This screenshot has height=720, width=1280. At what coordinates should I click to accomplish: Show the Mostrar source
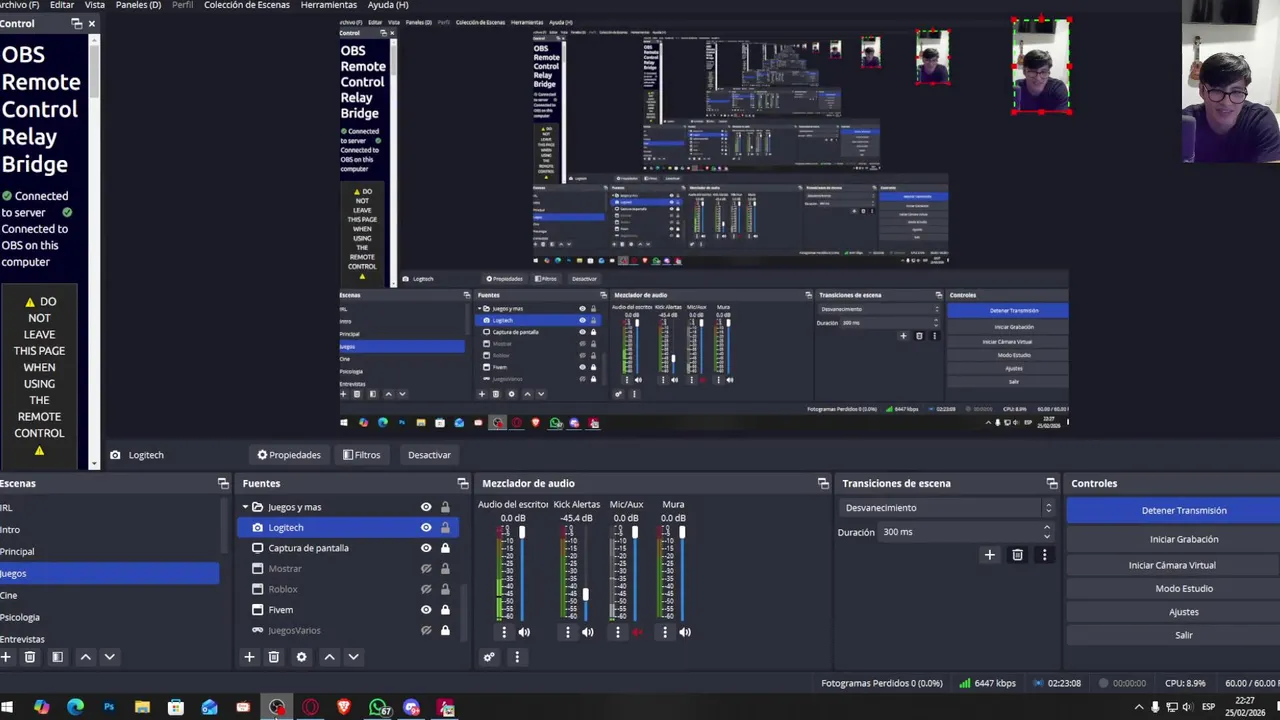pos(426,569)
